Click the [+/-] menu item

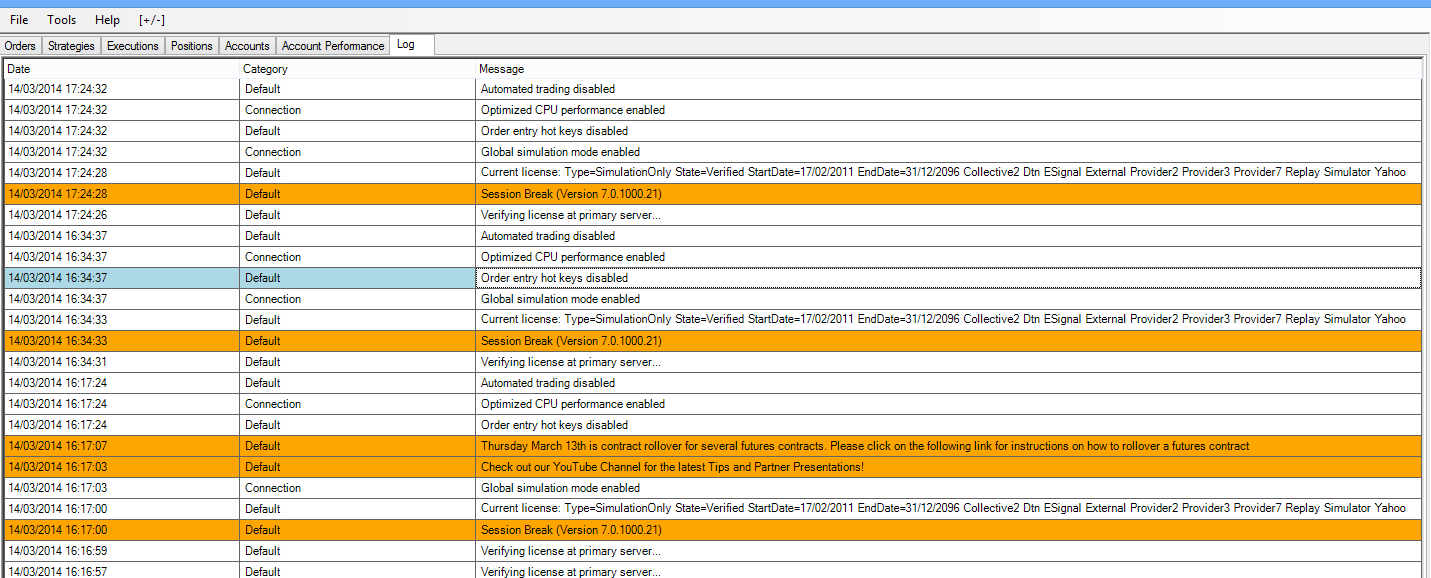[152, 20]
